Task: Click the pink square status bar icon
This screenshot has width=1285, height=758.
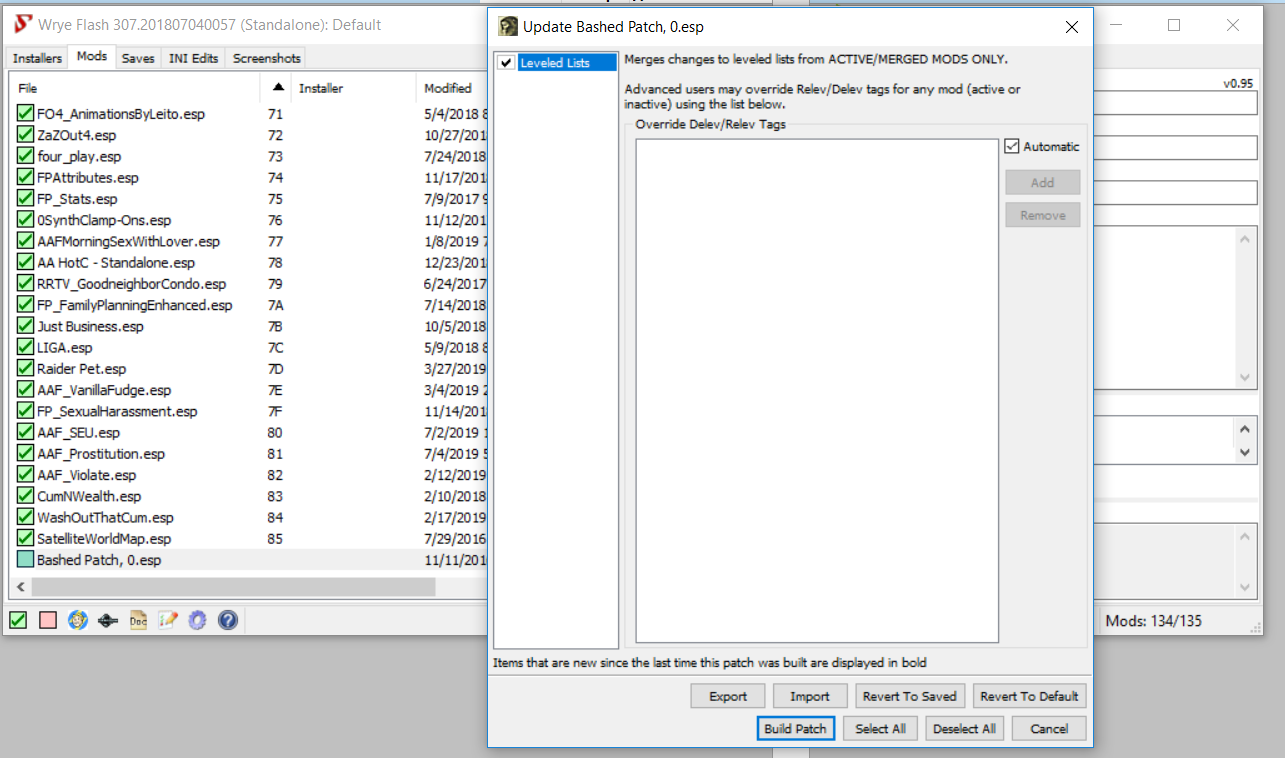Action: point(48,621)
